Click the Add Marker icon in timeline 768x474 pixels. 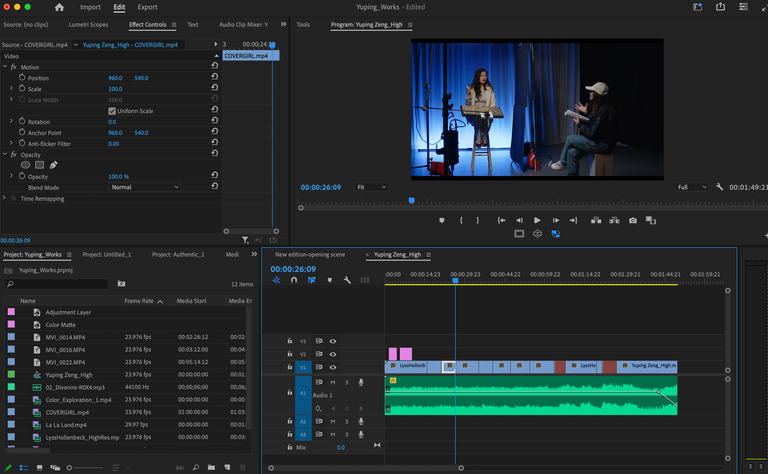coord(330,280)
